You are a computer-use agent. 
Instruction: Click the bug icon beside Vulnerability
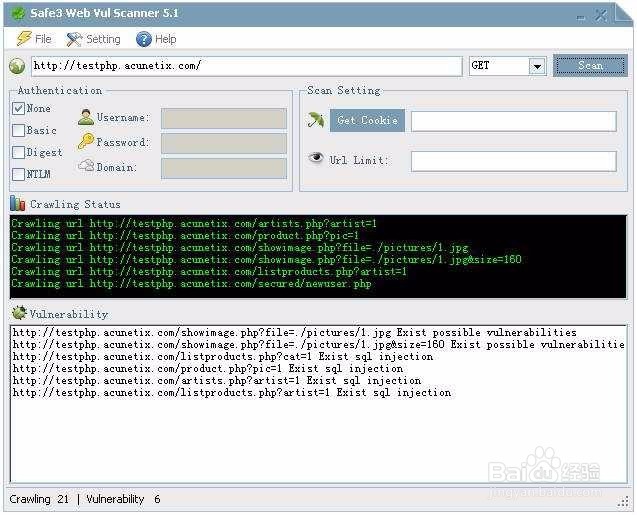[x=19, y=313]
